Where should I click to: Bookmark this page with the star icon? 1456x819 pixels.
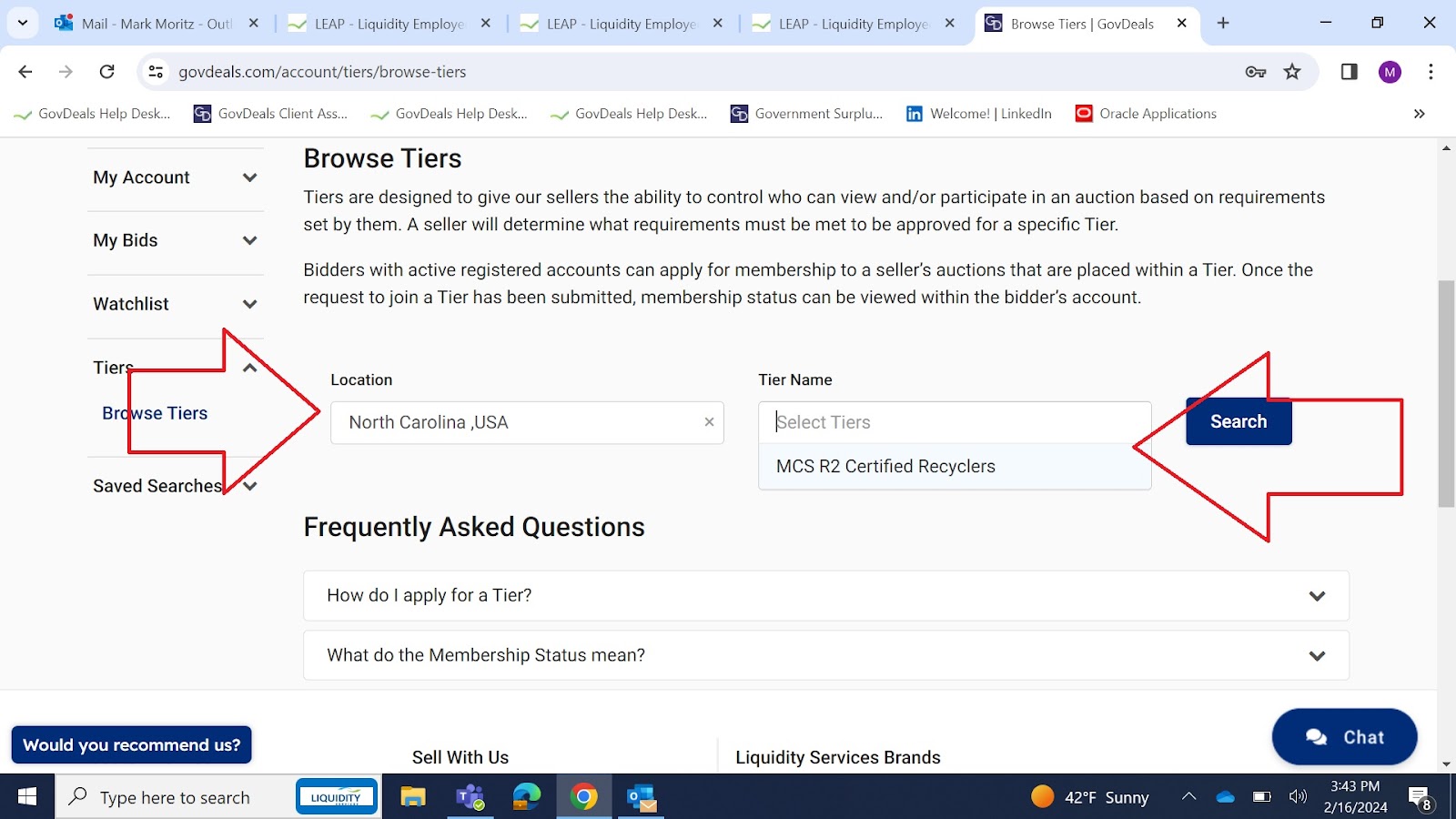coord(1292,72)
